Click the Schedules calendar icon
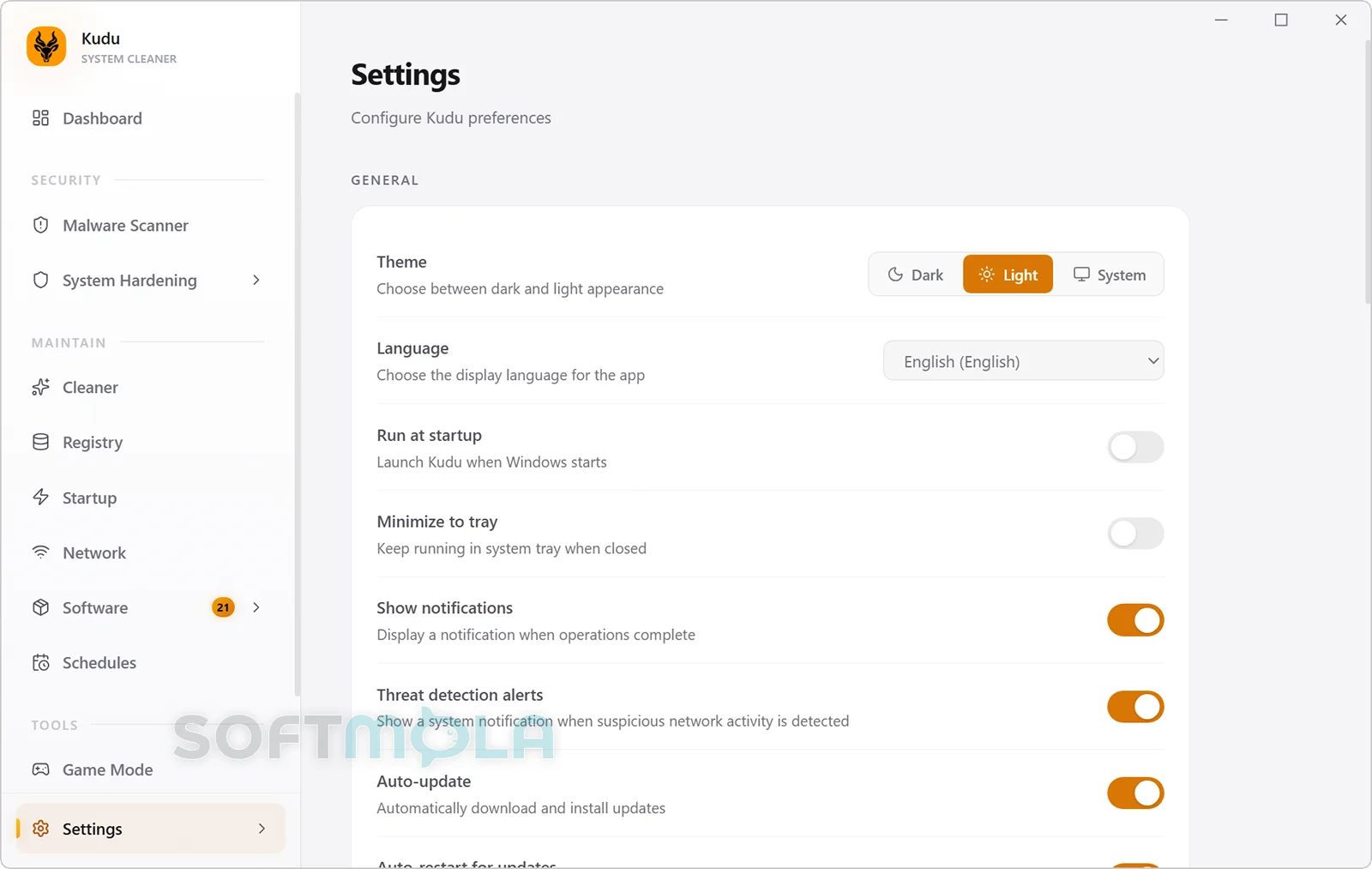Image resolution: width=1372 pixels, height=869 pixels. 40,663
